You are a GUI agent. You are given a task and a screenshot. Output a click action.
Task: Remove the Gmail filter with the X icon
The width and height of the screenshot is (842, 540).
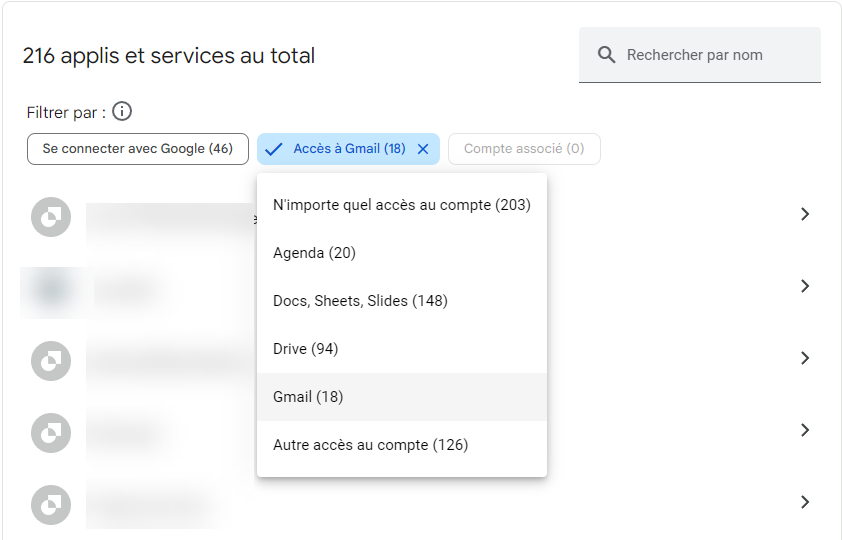(422, 149)
